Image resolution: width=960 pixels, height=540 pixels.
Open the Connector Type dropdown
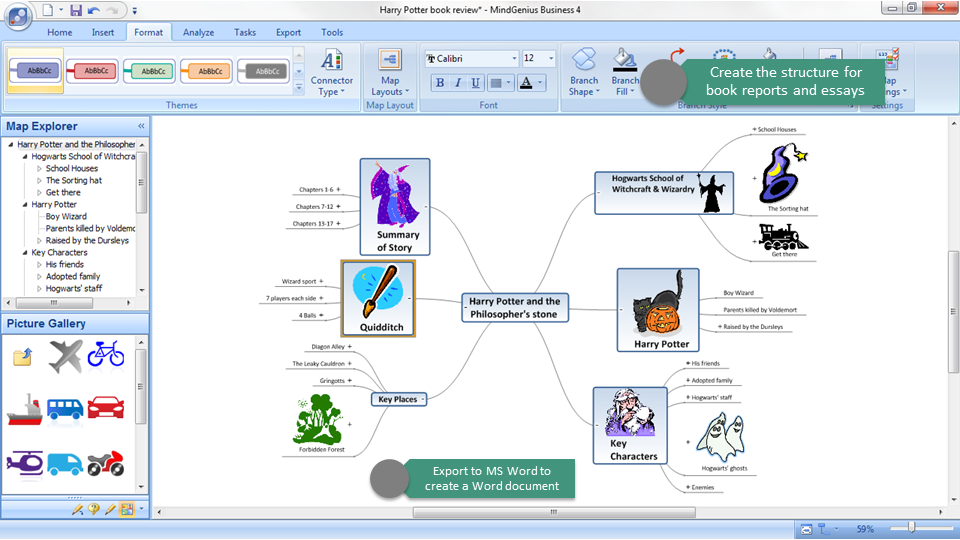click(331, 73)
